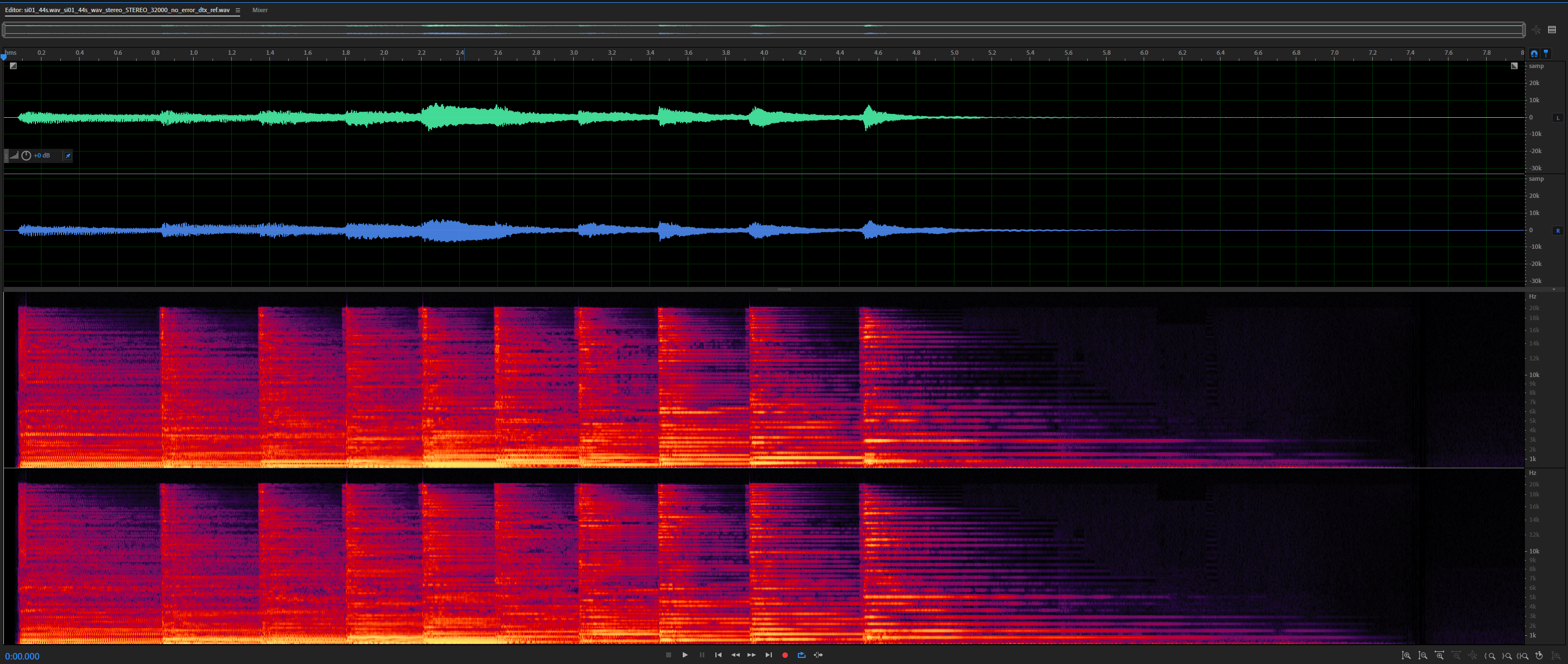Click the fade-in handle top left of waveform
1568x664 pixels.
[13, 66]
